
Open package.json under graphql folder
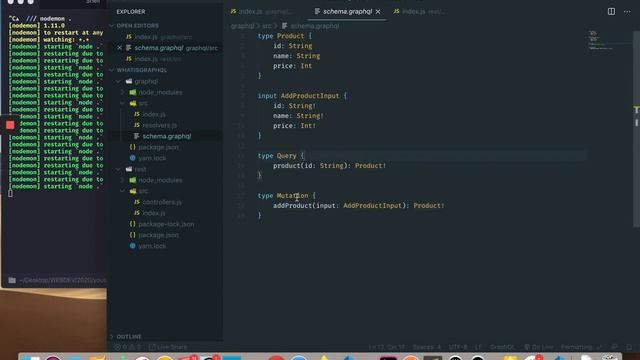(x=158, y=147)
